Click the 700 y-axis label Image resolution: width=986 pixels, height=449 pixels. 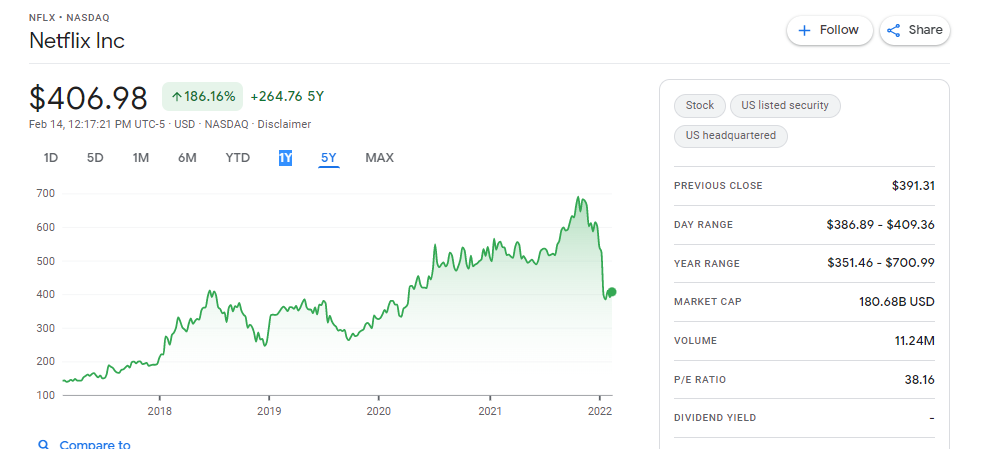pos(45,194)
